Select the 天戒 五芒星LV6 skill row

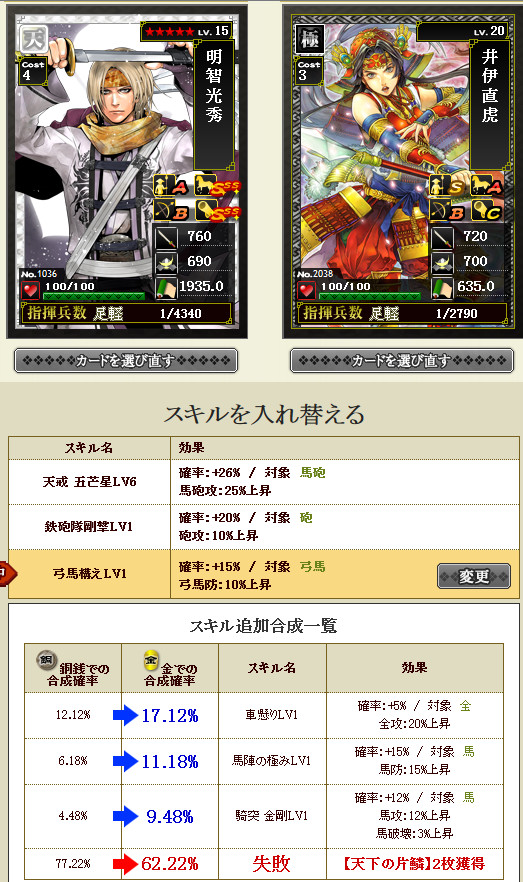point(264,482)
